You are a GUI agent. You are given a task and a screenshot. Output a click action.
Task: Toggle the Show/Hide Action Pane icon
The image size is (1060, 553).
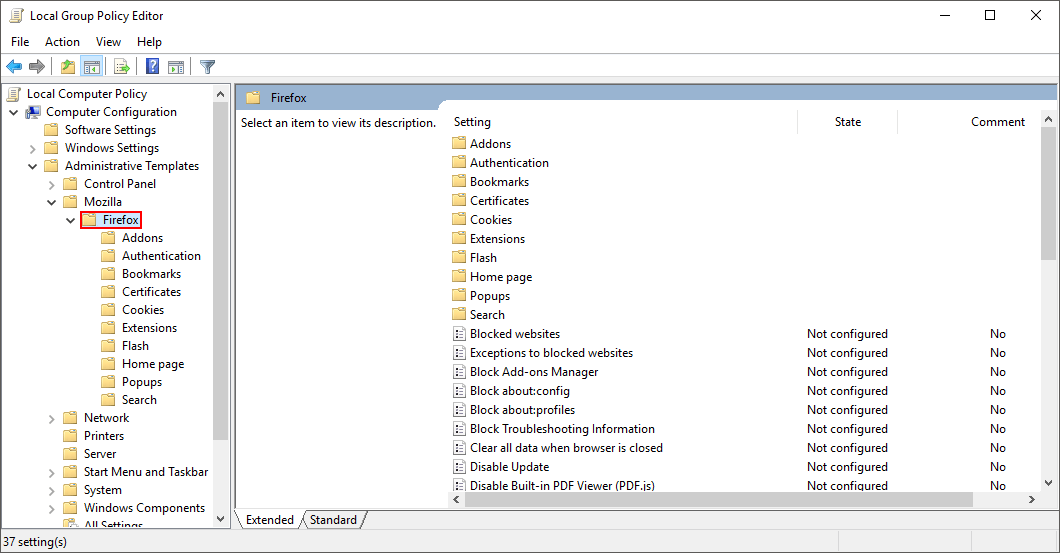[x=176, y=66]
